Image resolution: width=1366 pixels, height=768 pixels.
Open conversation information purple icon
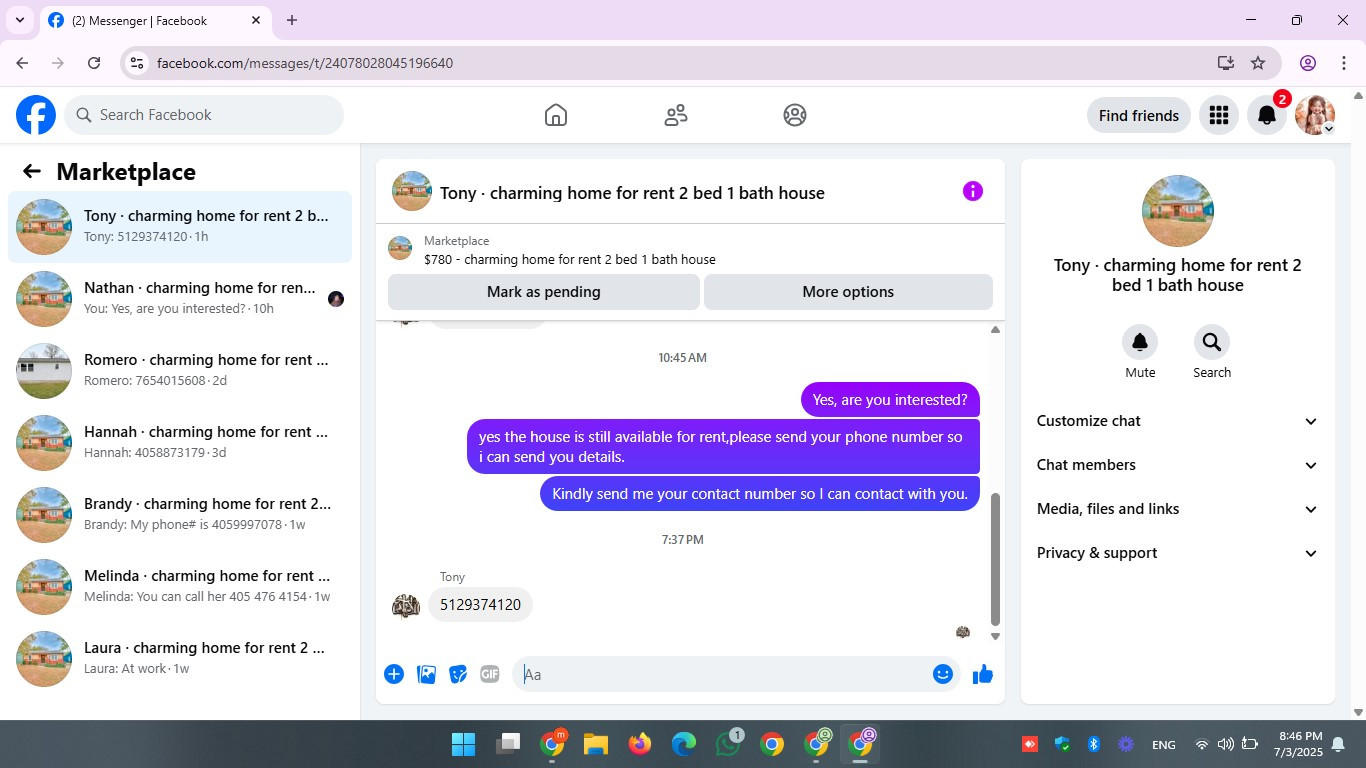pyautogui.click(x=973, y=191)
